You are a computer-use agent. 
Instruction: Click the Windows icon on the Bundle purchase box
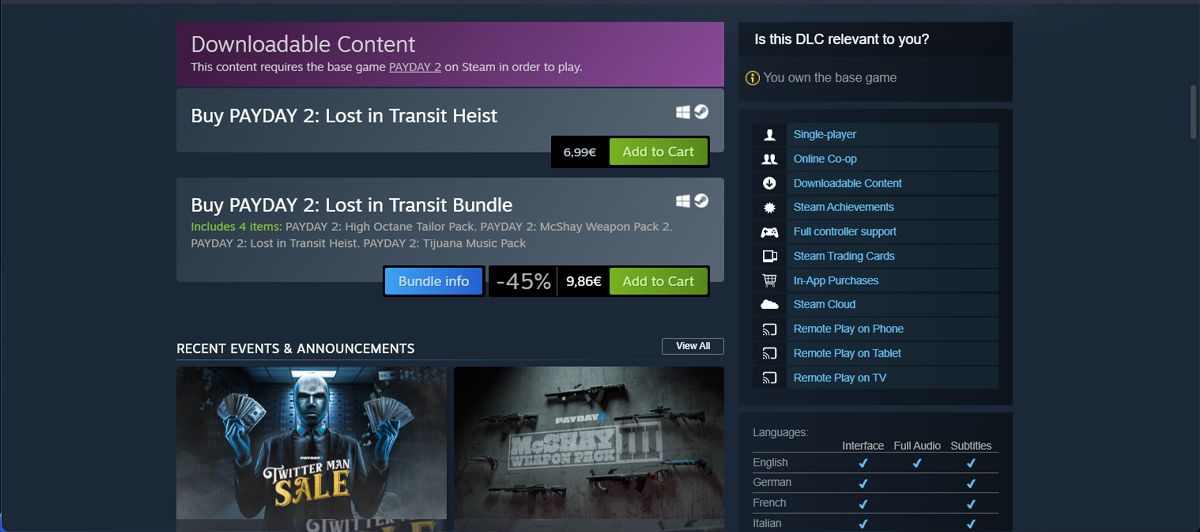coord(683,201)
